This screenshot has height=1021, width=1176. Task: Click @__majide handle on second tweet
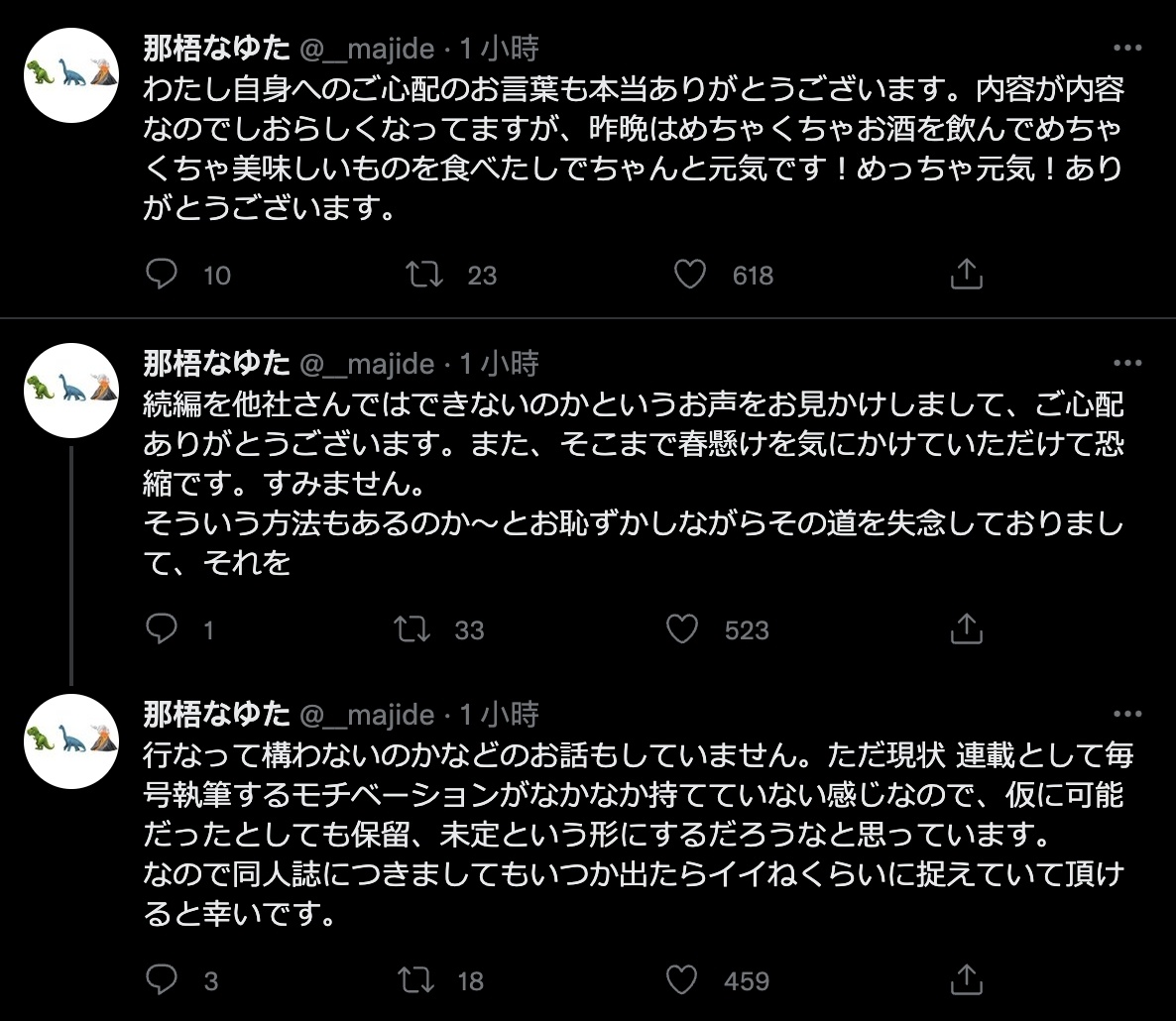click(x=367, y=364)
